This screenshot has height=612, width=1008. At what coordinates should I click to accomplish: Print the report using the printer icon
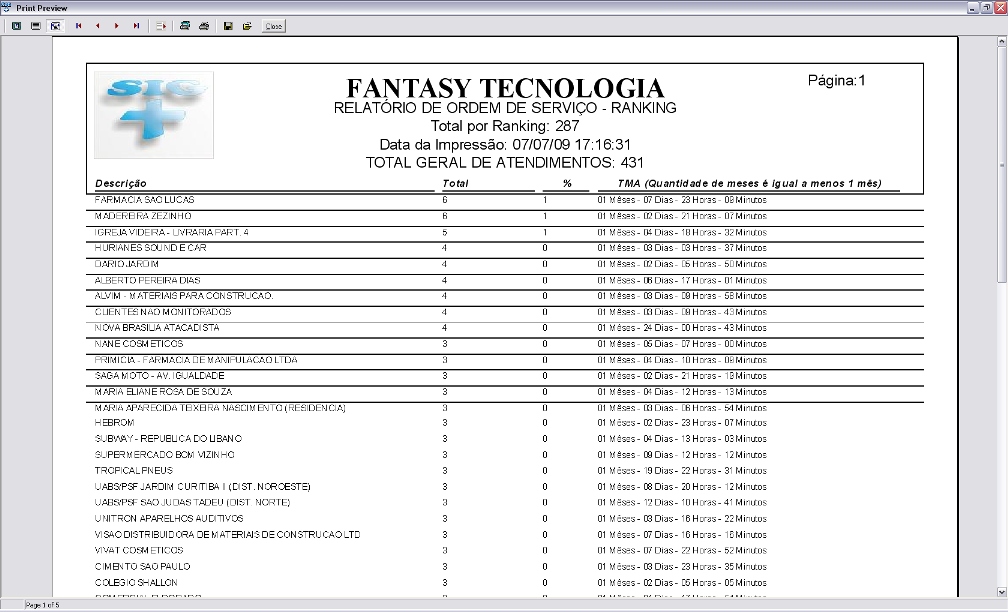point(204,26)
